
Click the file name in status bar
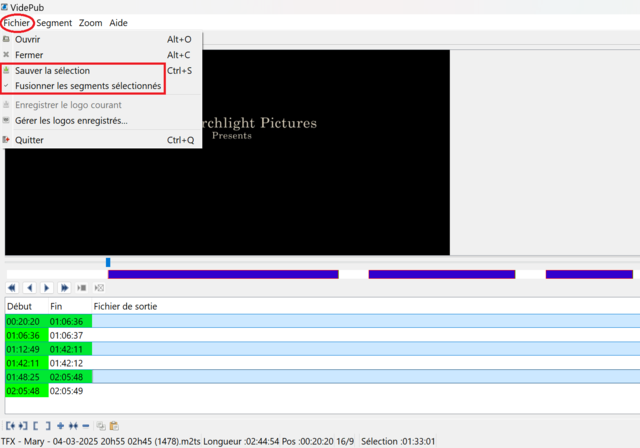pos(100,441)
